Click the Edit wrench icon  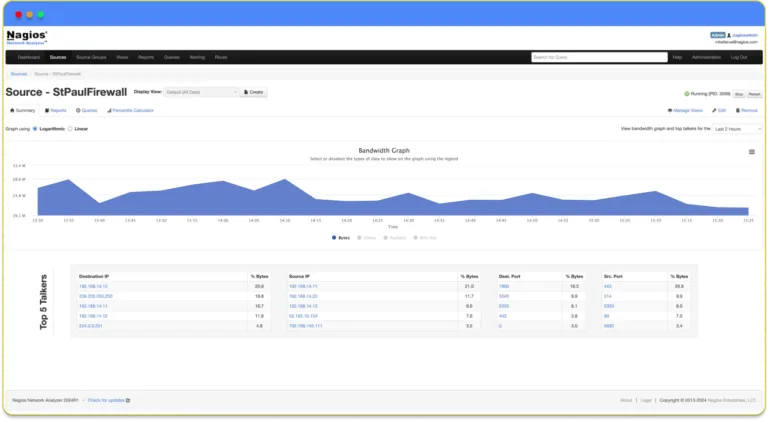713,110
